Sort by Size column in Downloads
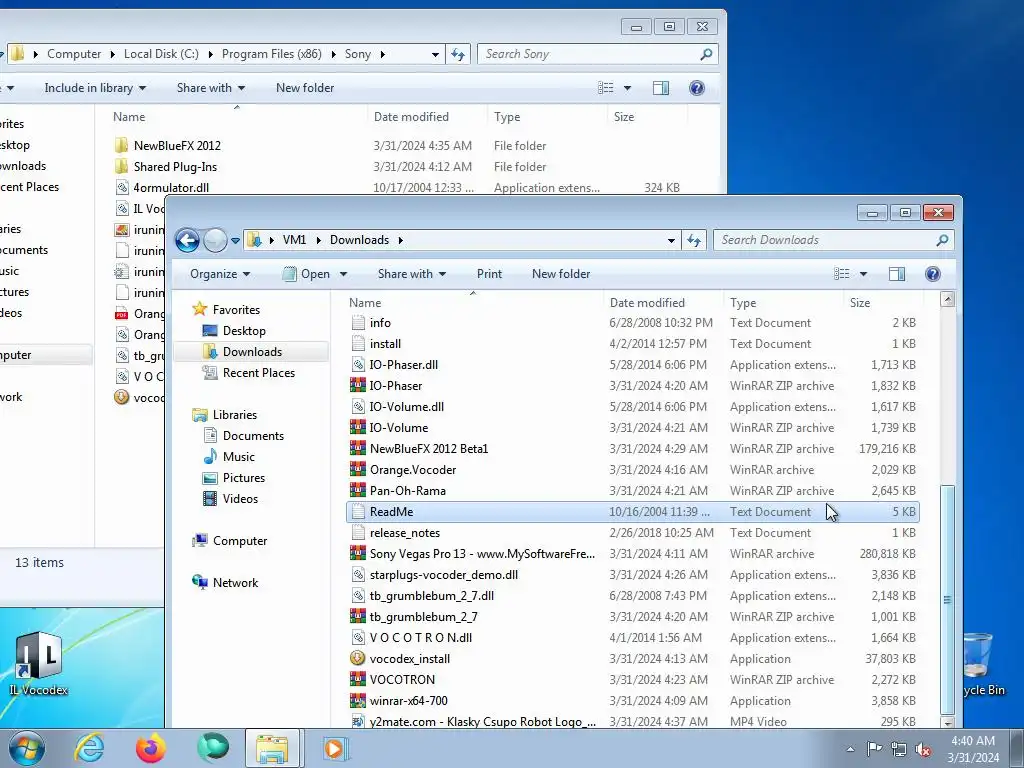 click(884, 302)
